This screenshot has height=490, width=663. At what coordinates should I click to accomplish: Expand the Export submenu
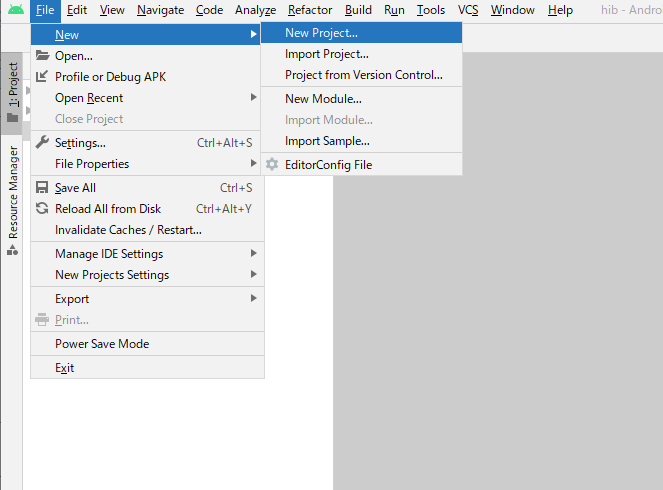click(253, 298)
